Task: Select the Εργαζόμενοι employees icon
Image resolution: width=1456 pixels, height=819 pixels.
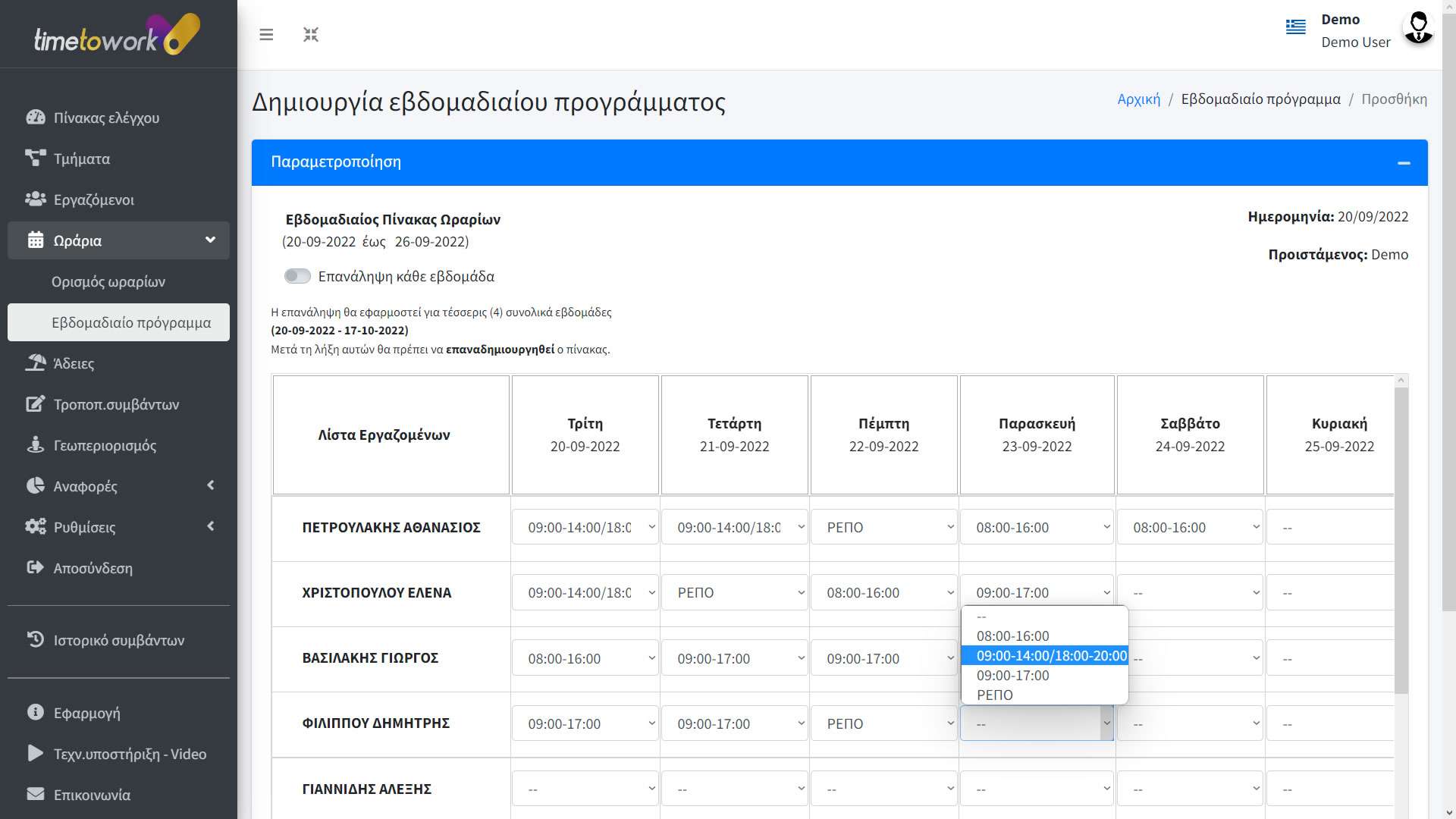Action: pyautogui.click(x=35, y=199)
